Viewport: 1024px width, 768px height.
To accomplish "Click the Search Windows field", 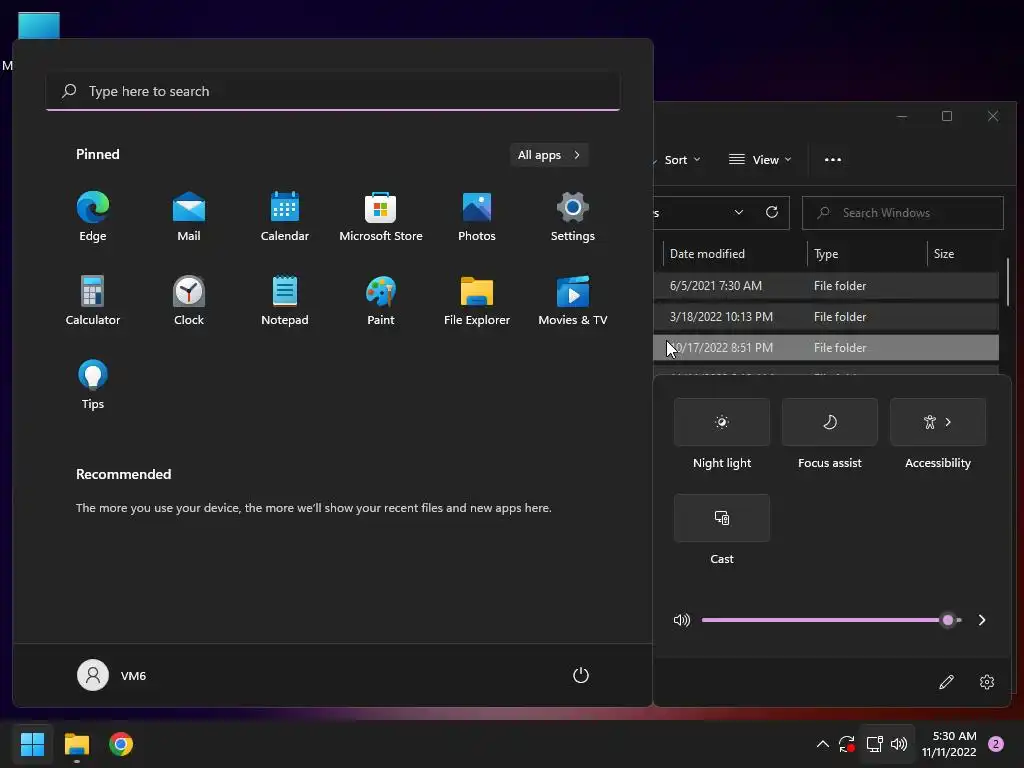I will 903,213.
